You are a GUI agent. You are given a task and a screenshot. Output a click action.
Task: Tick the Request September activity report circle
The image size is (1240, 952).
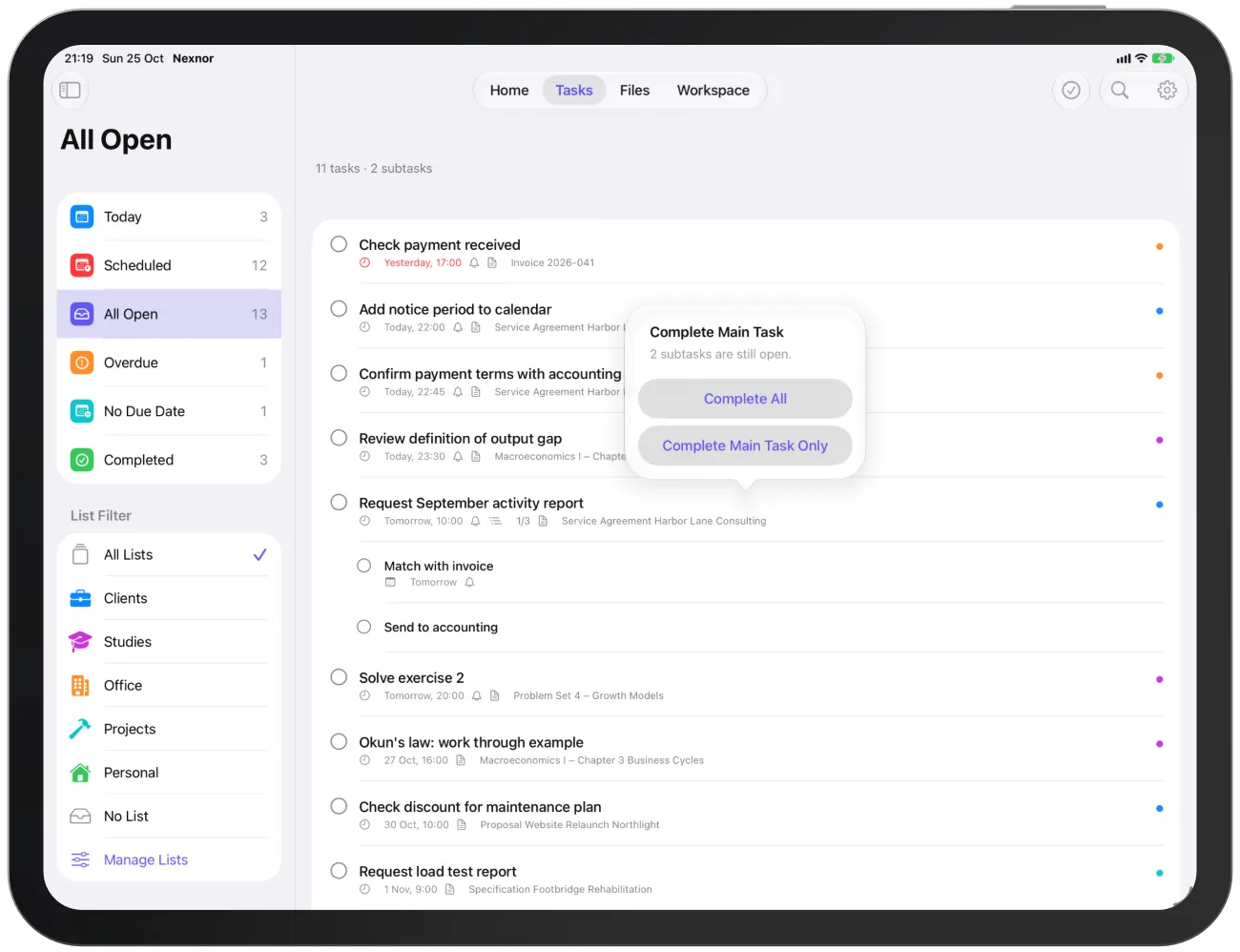click(339, 503)
